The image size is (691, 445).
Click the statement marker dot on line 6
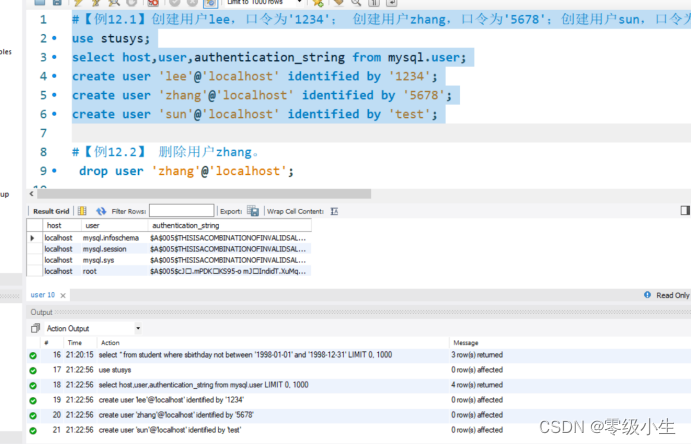click(x=54, y=114)
